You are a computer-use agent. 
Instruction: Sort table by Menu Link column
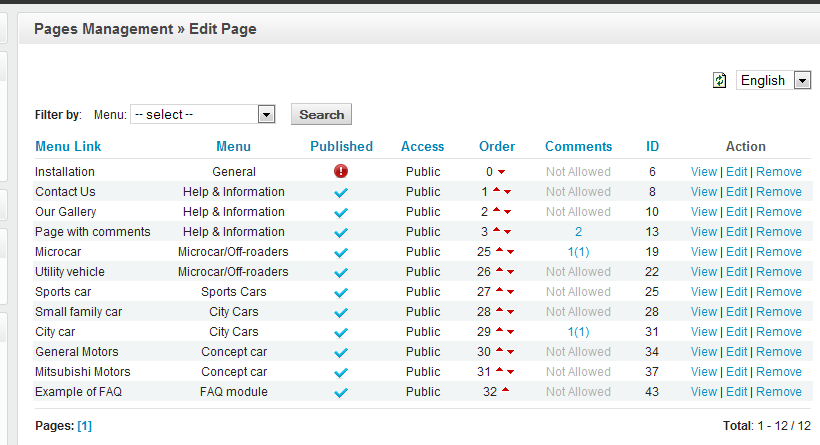coord(68,146)
